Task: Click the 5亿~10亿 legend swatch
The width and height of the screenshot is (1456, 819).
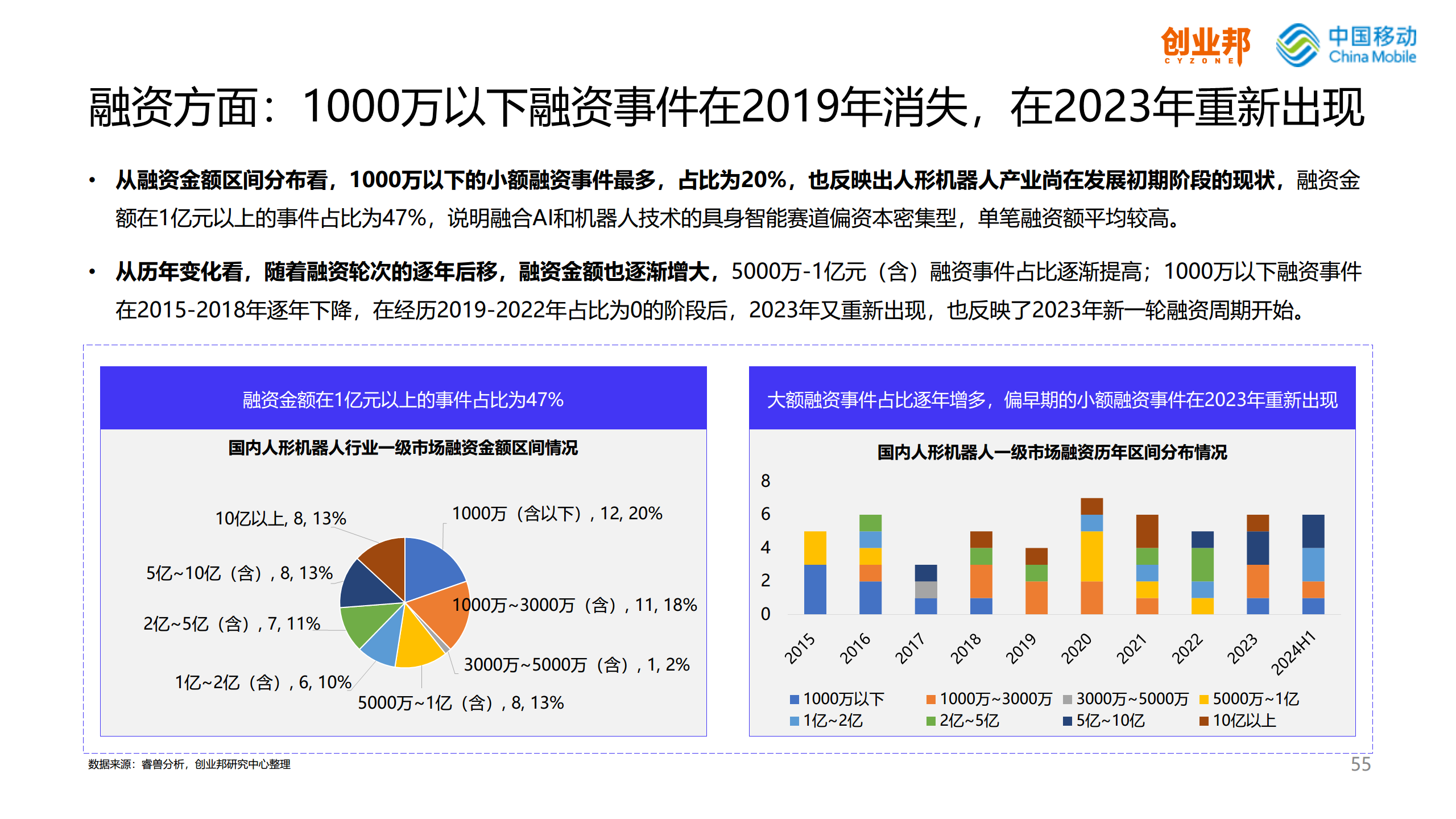Action: [1068, 721]
